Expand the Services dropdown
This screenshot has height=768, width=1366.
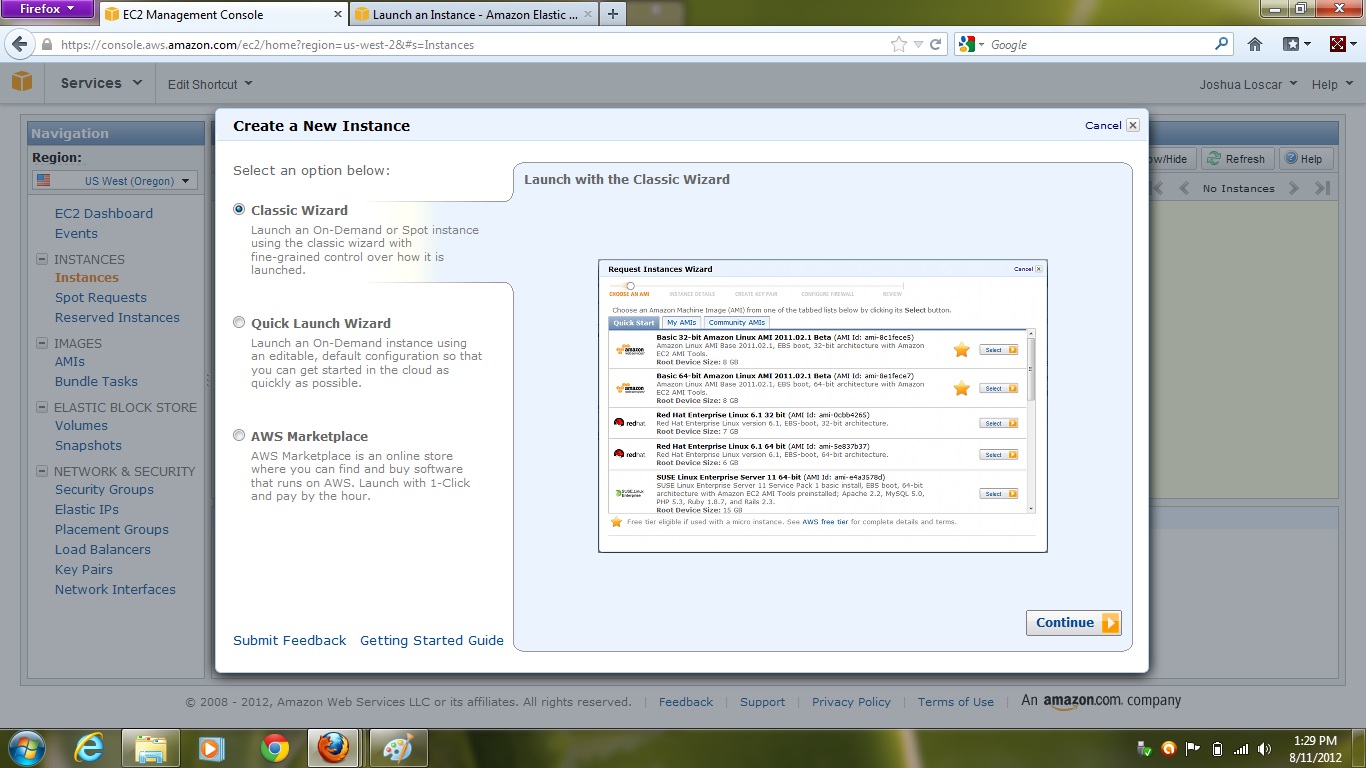pos(101,83)
